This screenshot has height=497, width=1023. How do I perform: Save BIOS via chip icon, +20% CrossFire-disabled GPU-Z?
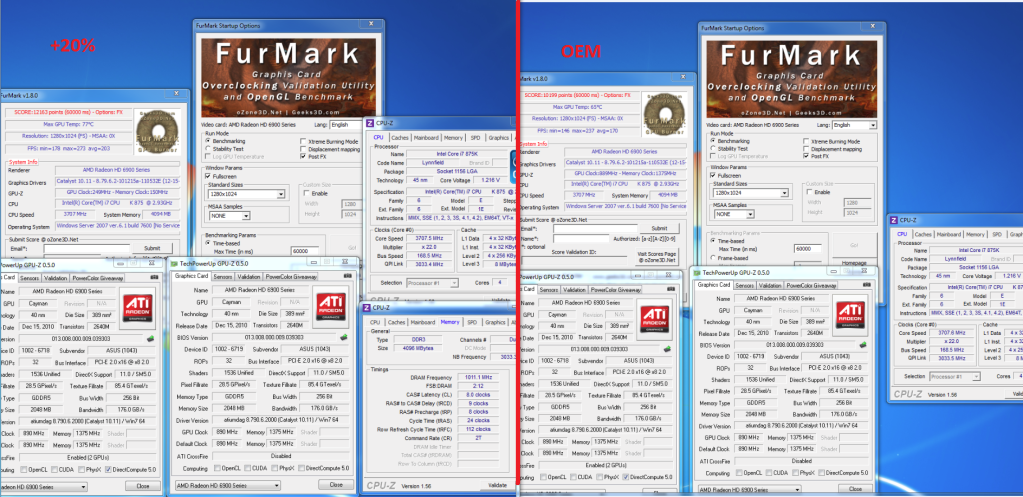click(x=344, y=337)
